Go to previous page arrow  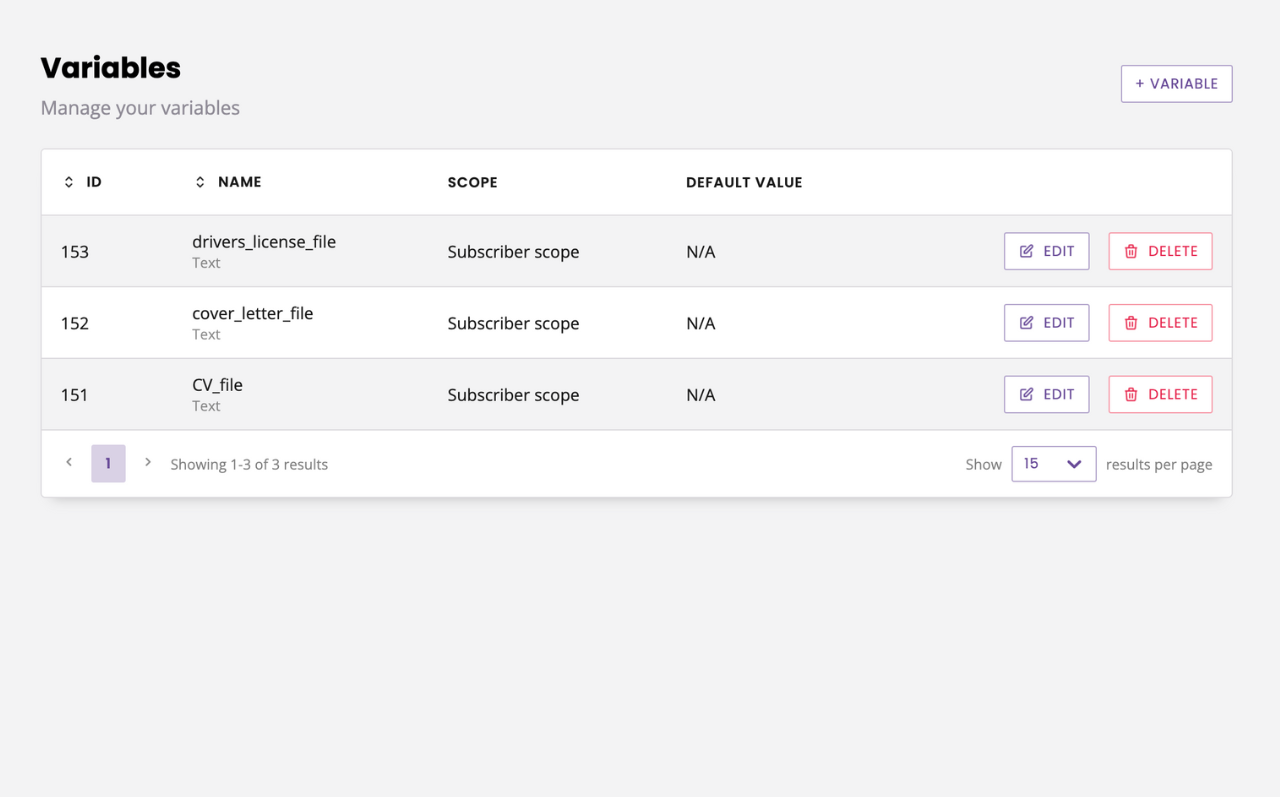click(69, 463)
